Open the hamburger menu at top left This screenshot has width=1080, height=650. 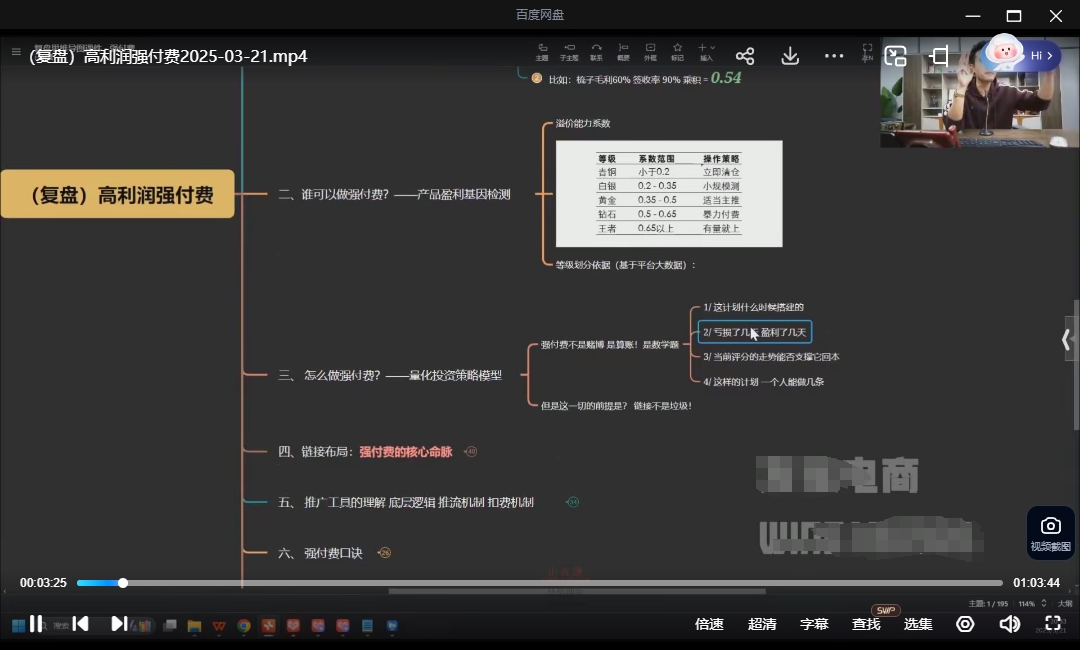pos(16,52)
